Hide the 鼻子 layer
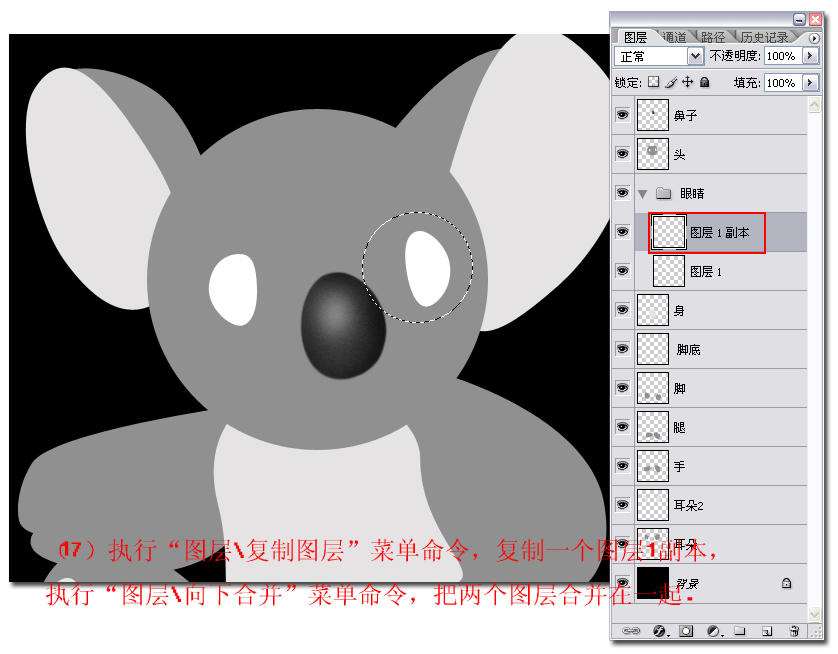Viewport: 838px width, 654px height. point(623,114)
